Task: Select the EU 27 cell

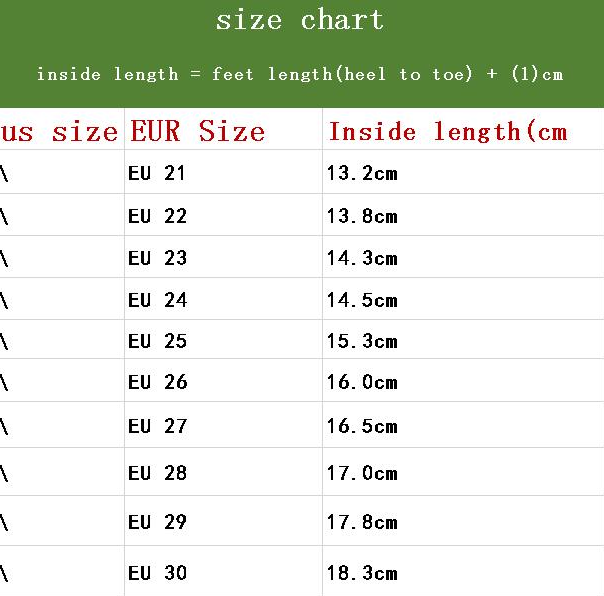Action: (x=157, y=426)
